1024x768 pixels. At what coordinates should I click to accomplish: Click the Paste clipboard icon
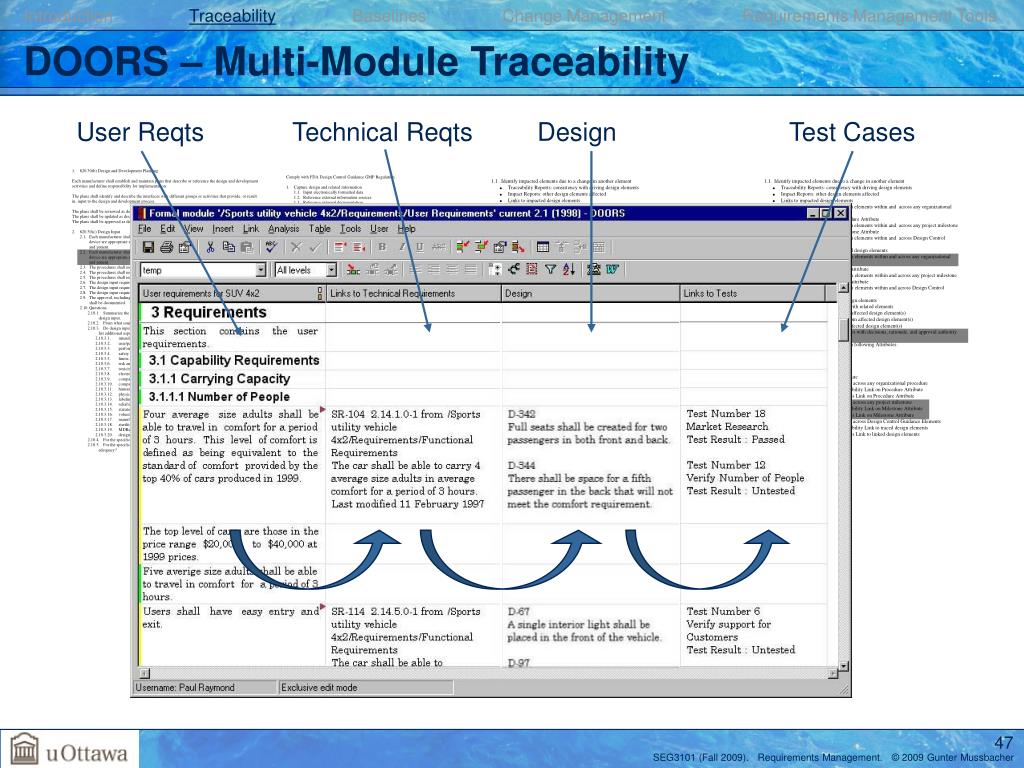coord(246,247)
